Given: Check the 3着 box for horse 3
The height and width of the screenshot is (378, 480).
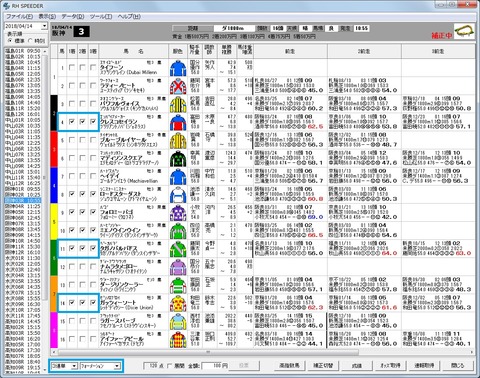Looking at the screenshot, I should pos(93,104).
